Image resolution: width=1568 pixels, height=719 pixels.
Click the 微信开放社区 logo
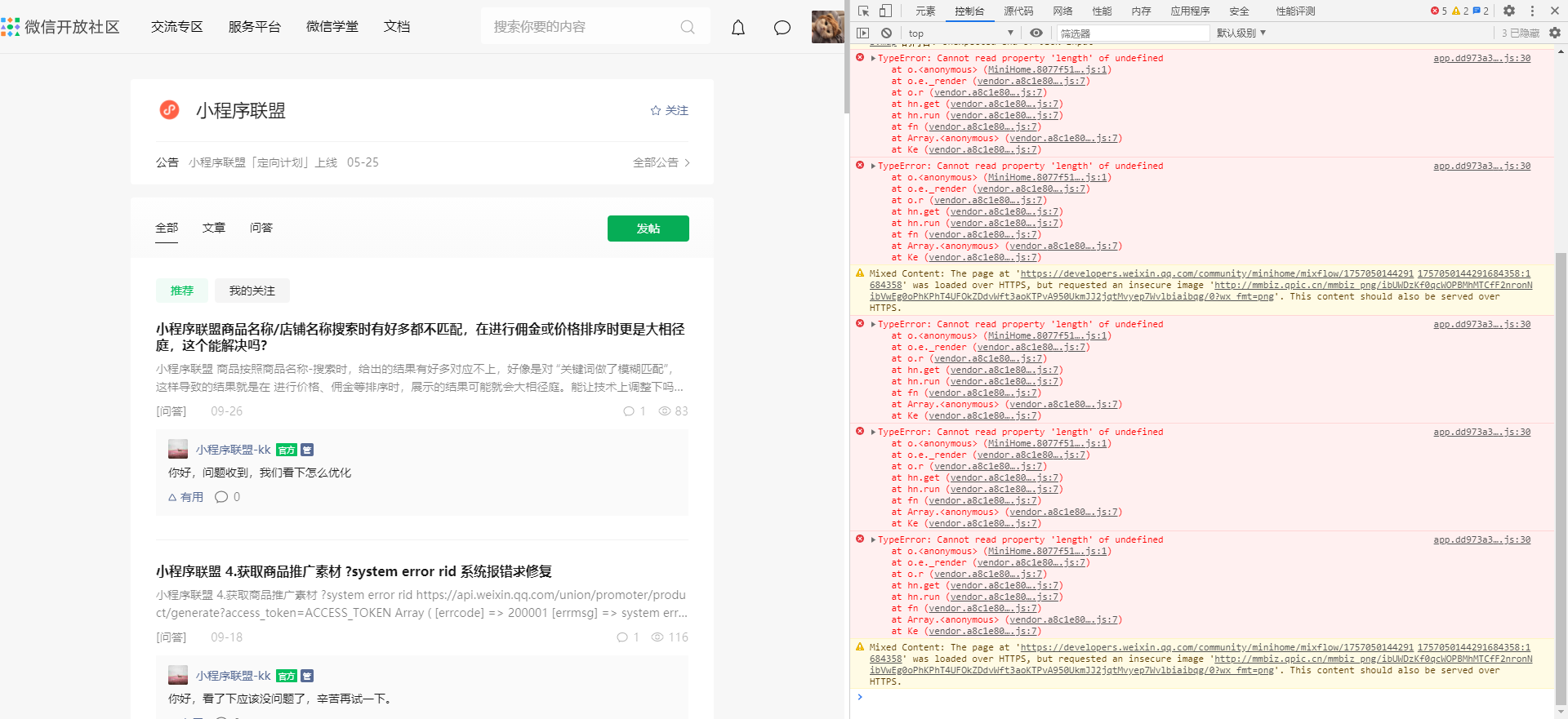click(x=60, y=27)
